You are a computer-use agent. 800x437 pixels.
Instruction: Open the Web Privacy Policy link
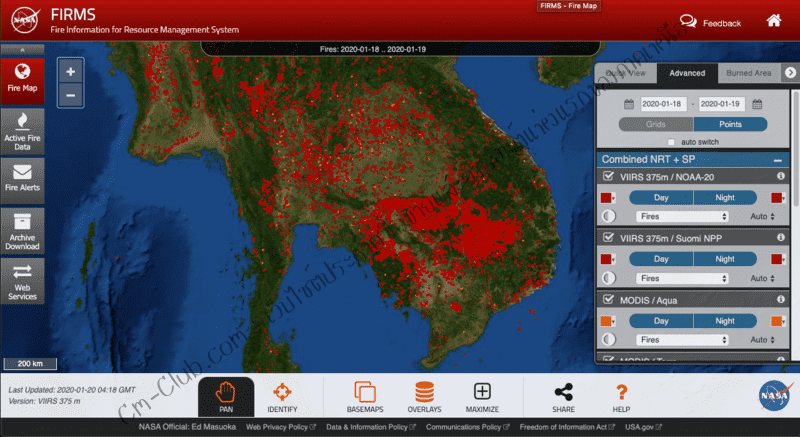point(281,427)
